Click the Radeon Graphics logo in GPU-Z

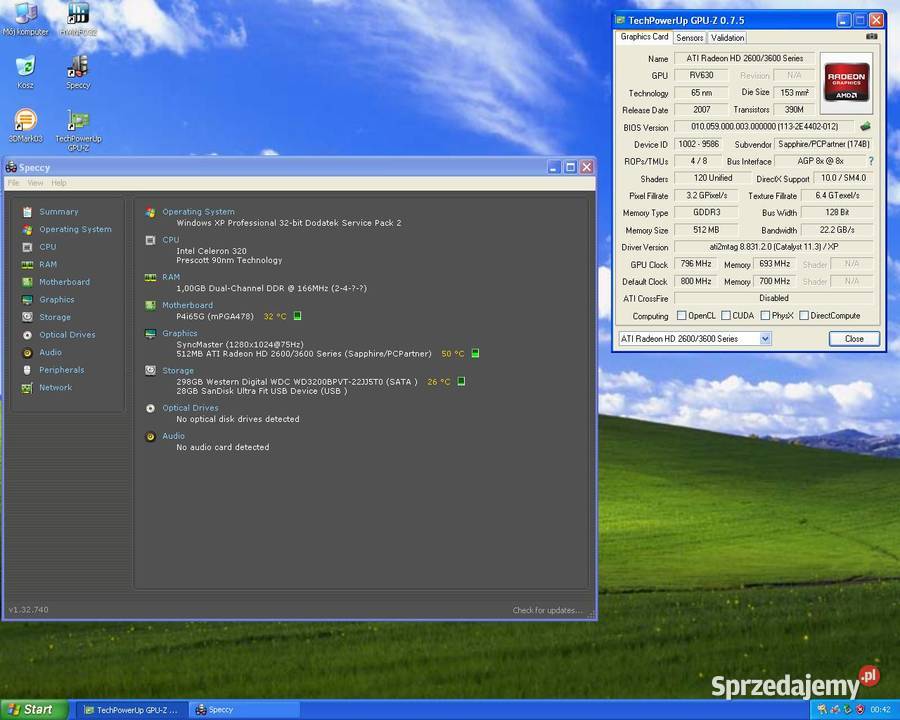coord(846,83)
